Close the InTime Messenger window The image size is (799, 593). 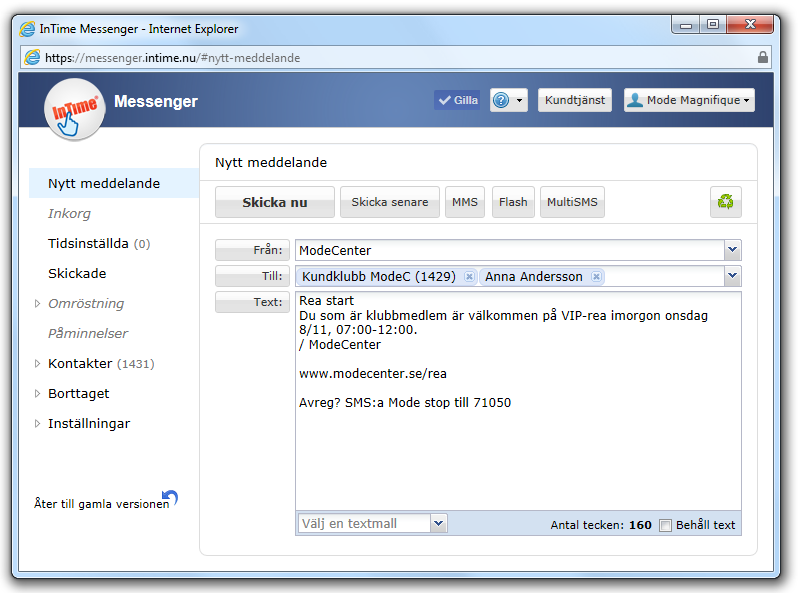pyautogui.click(x=750, y=24)
